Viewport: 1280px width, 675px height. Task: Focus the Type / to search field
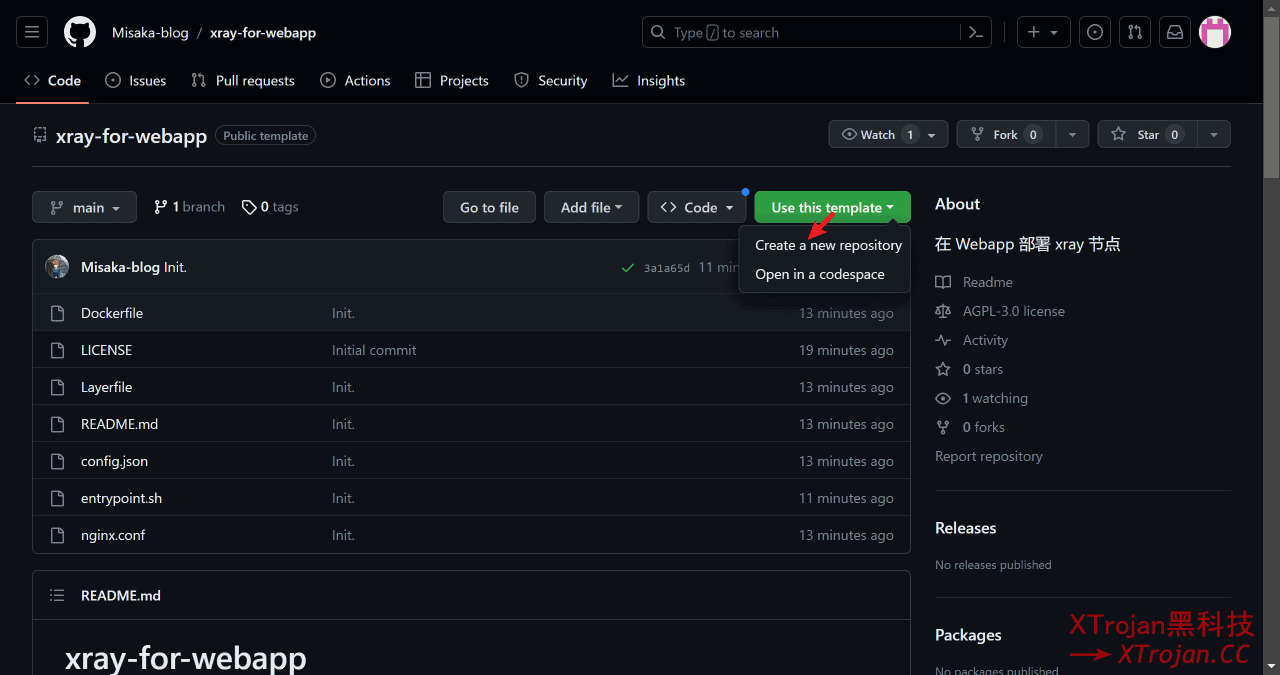coord(818,33)
